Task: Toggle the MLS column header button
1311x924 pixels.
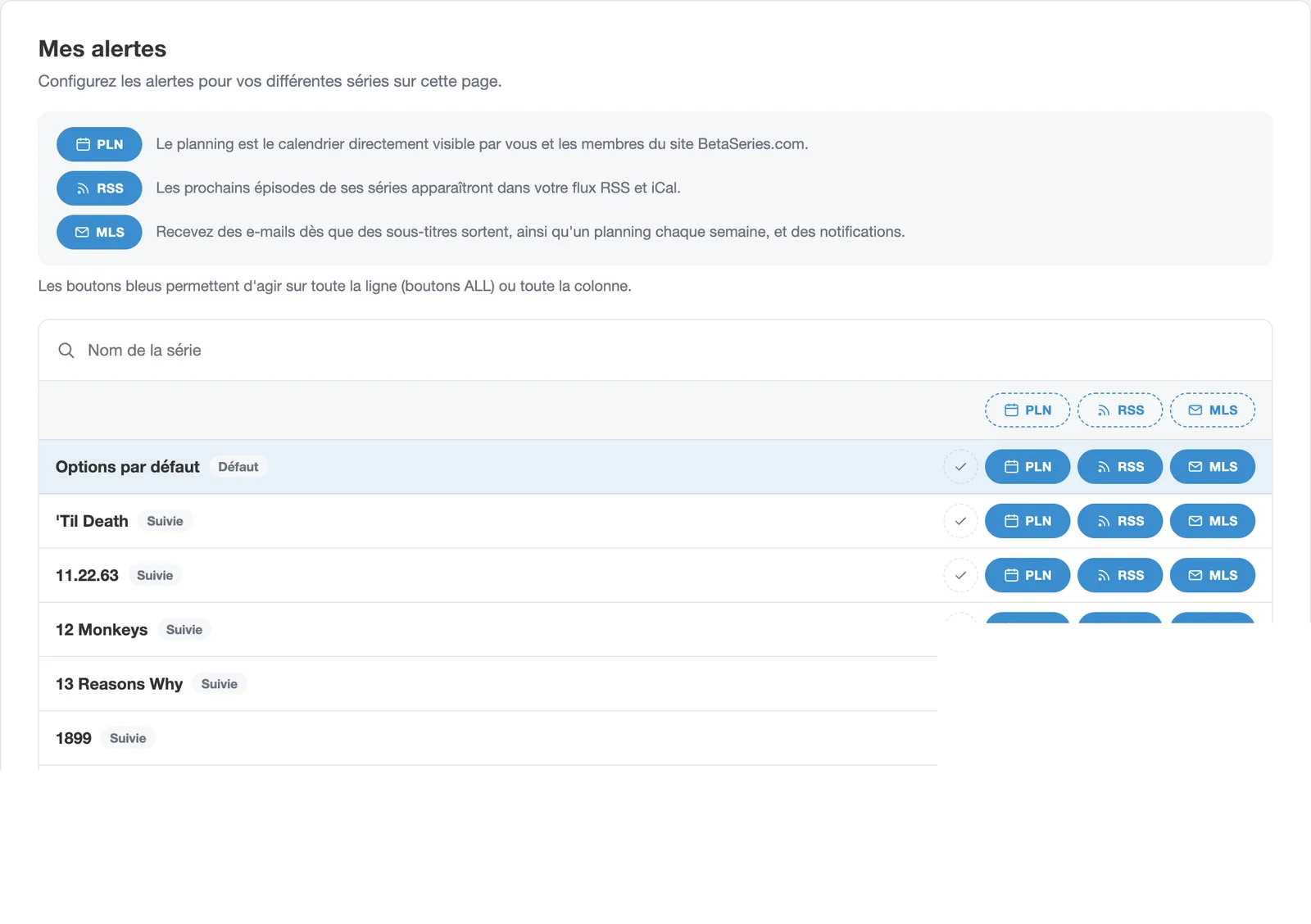Action: [1213, 410]
